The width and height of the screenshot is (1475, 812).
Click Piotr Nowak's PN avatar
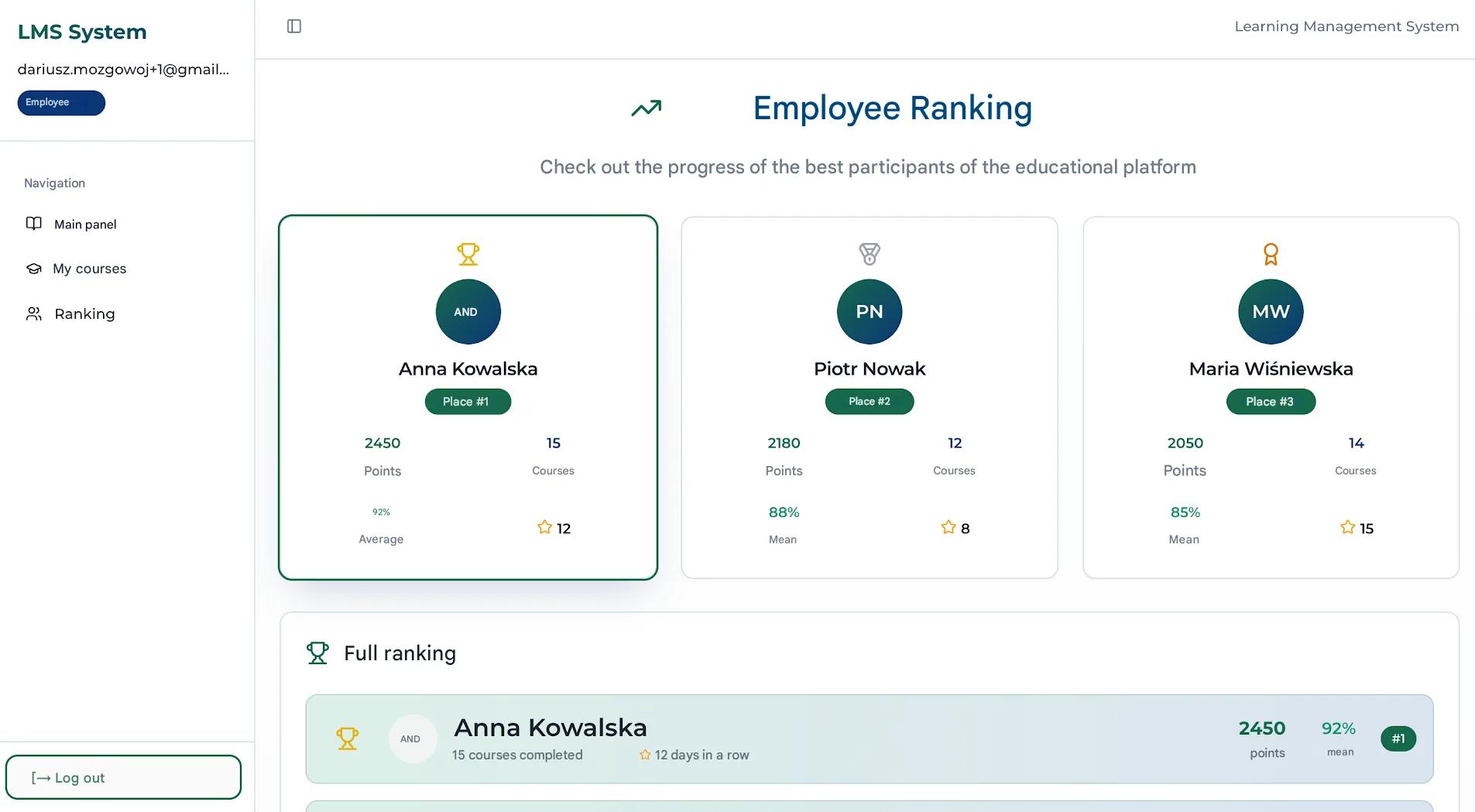coord(870,312)
